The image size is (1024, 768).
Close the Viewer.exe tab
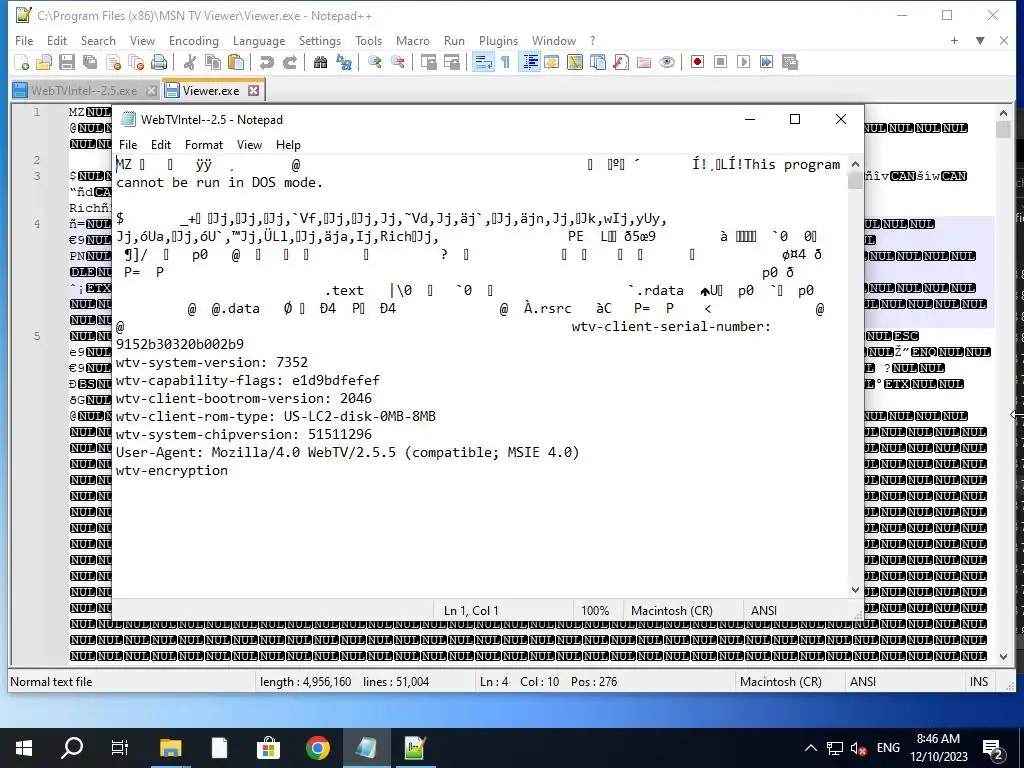coord(253,91)
